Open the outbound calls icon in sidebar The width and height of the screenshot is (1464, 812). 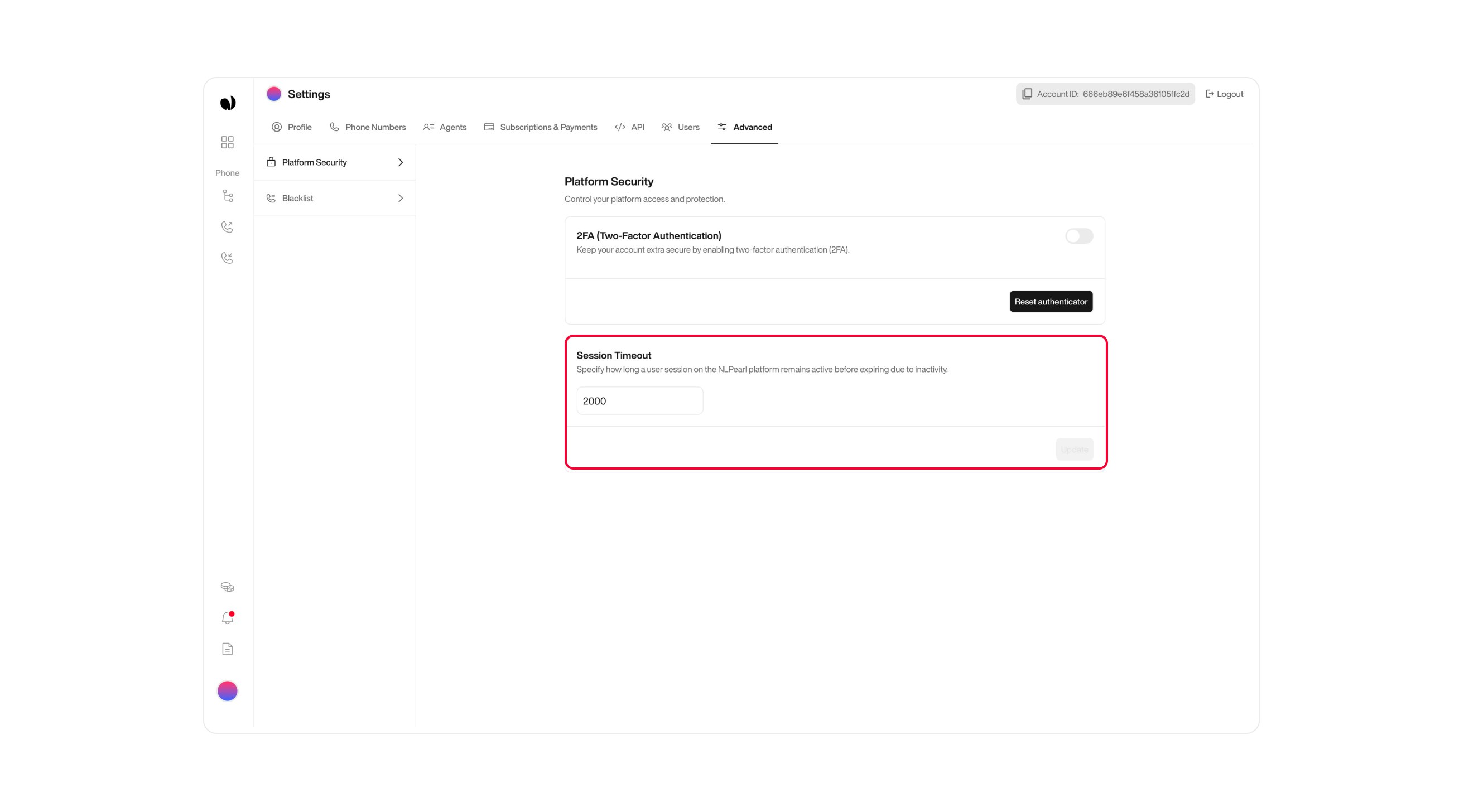(x=227, y=227)
